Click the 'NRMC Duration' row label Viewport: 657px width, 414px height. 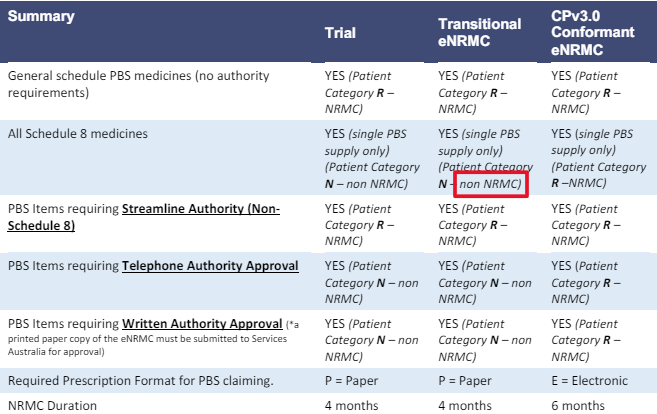point(52,406)
